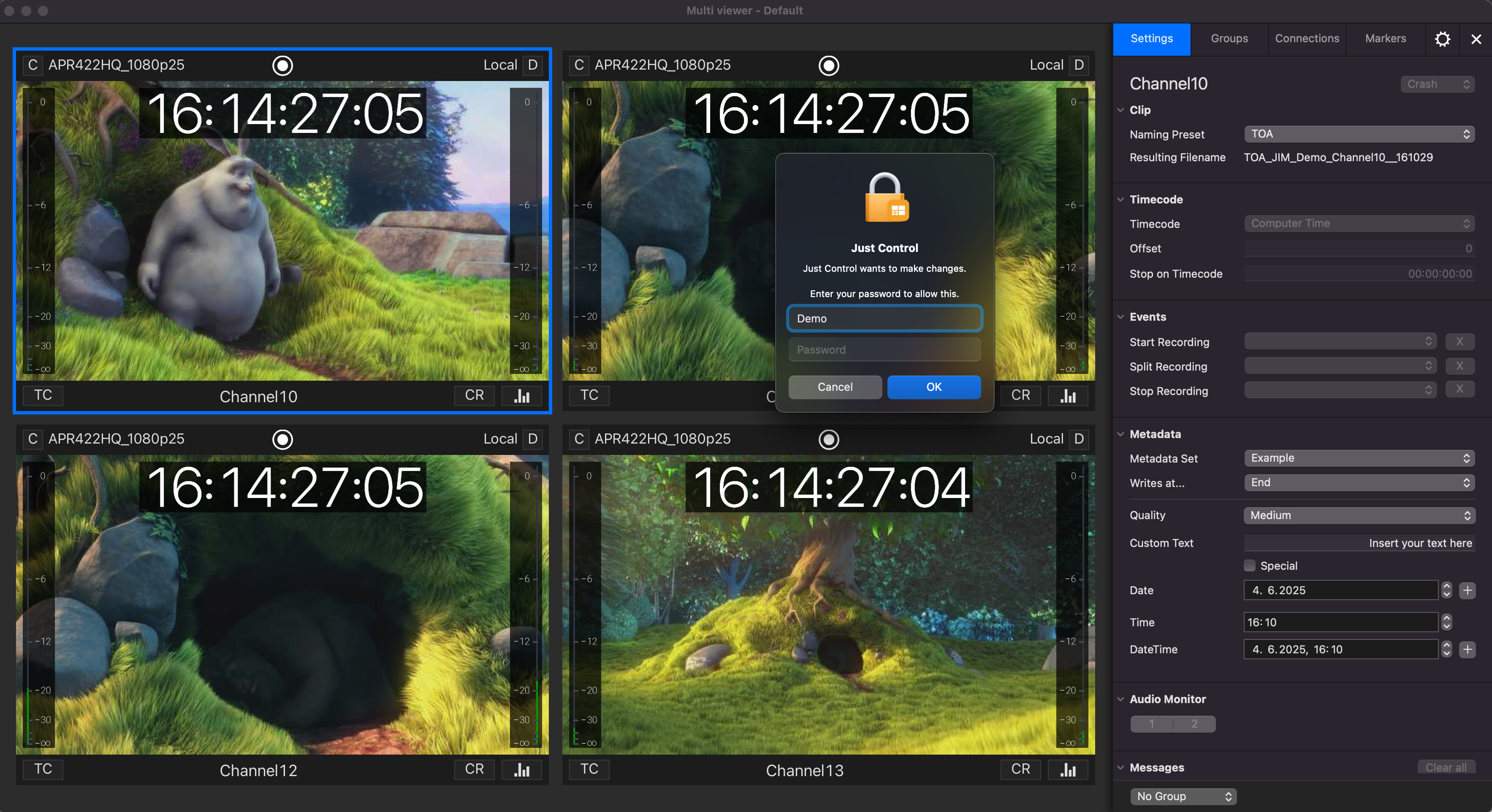Click the C button on Channel10 header
The image size is (1492, 812).
33,65
